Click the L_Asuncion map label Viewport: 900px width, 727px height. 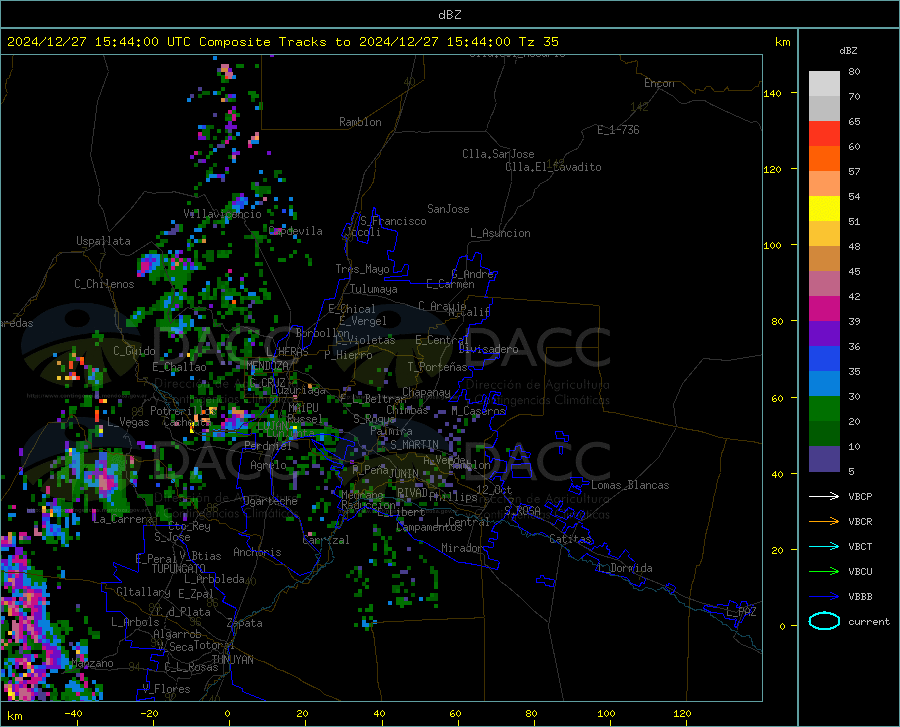pos(500,233)
